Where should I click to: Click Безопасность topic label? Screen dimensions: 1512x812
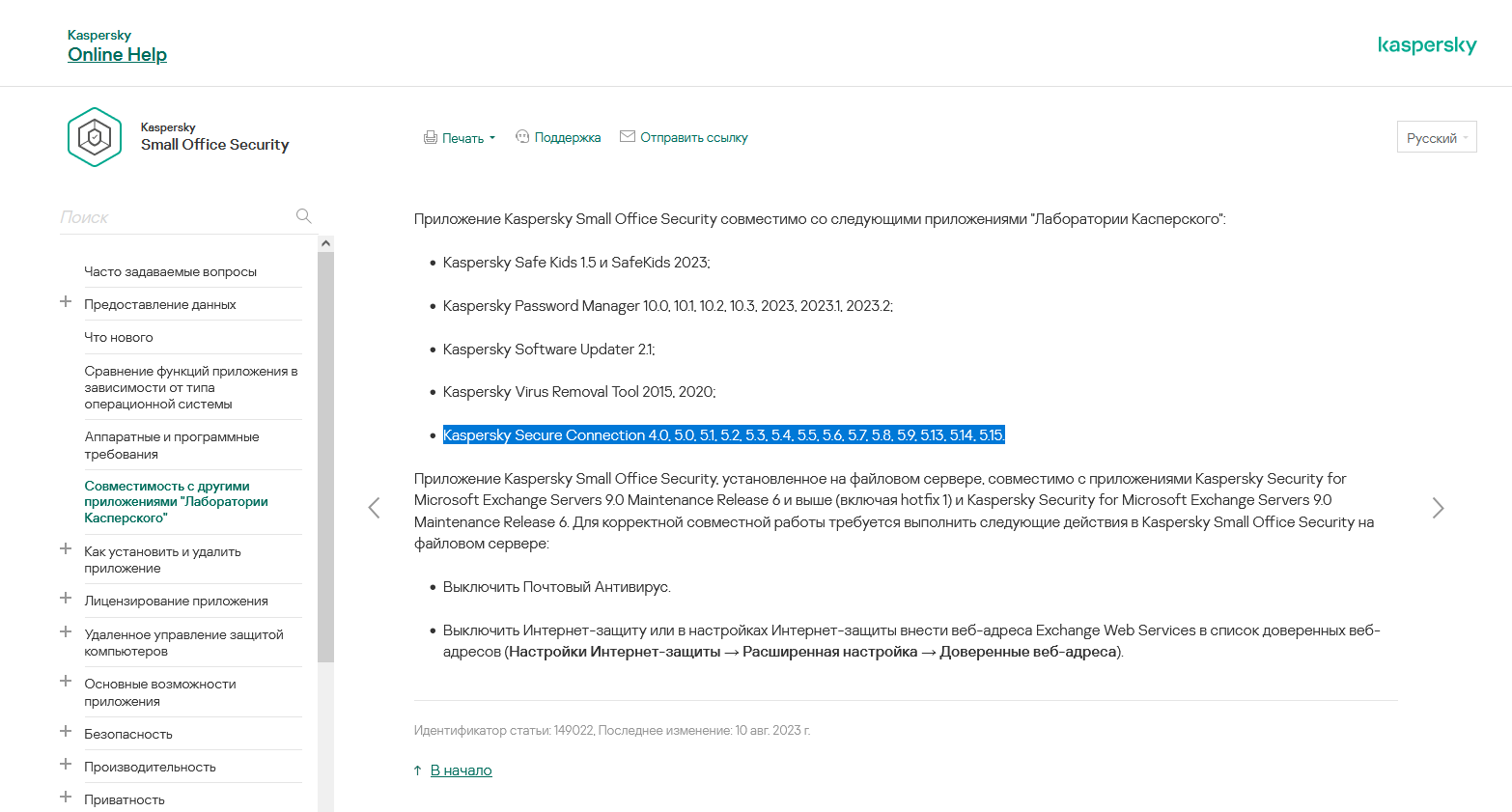point(128,735)
